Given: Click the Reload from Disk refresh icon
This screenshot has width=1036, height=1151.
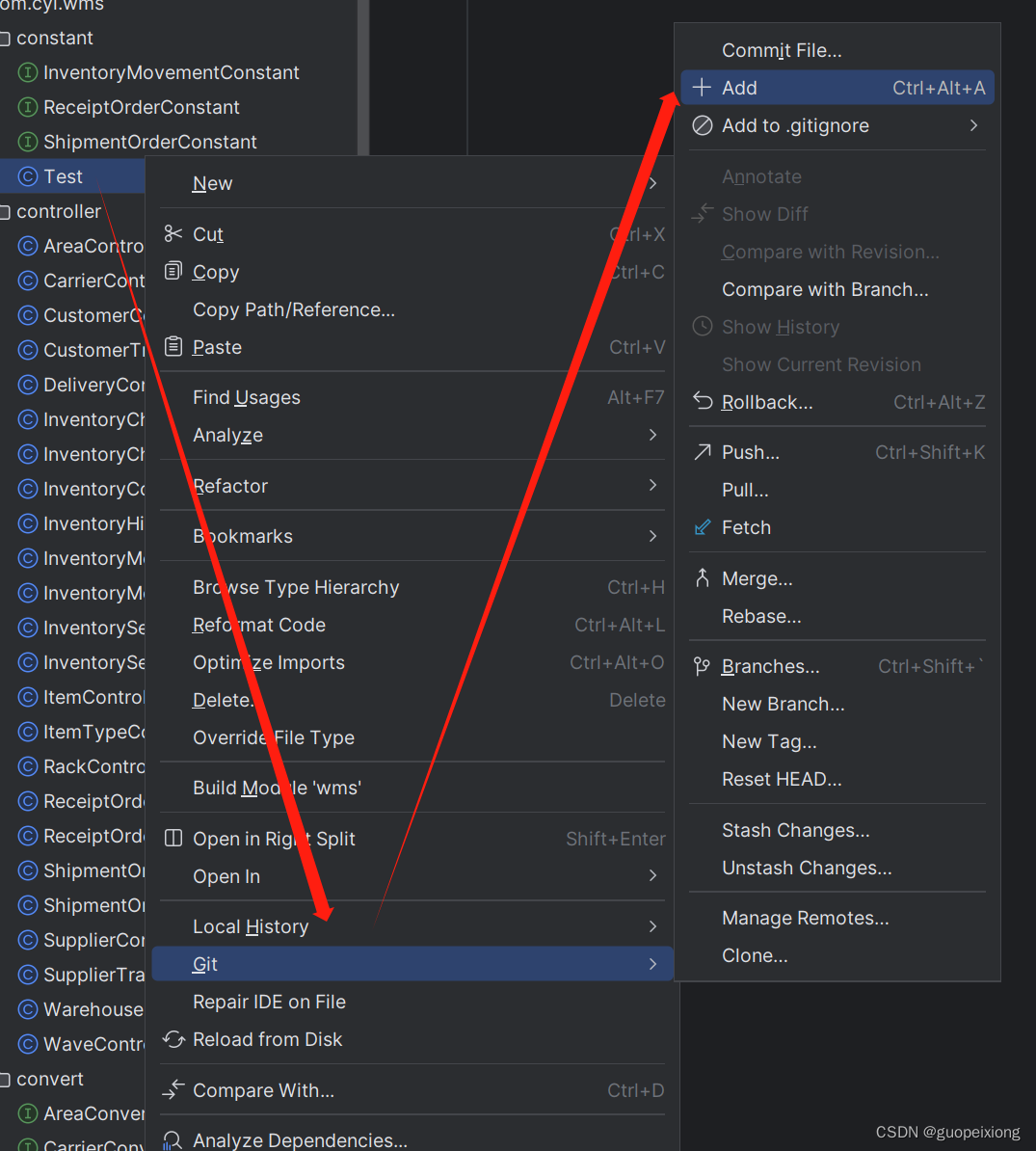Looking at the screenshot, I should [x=173, y=1040].
